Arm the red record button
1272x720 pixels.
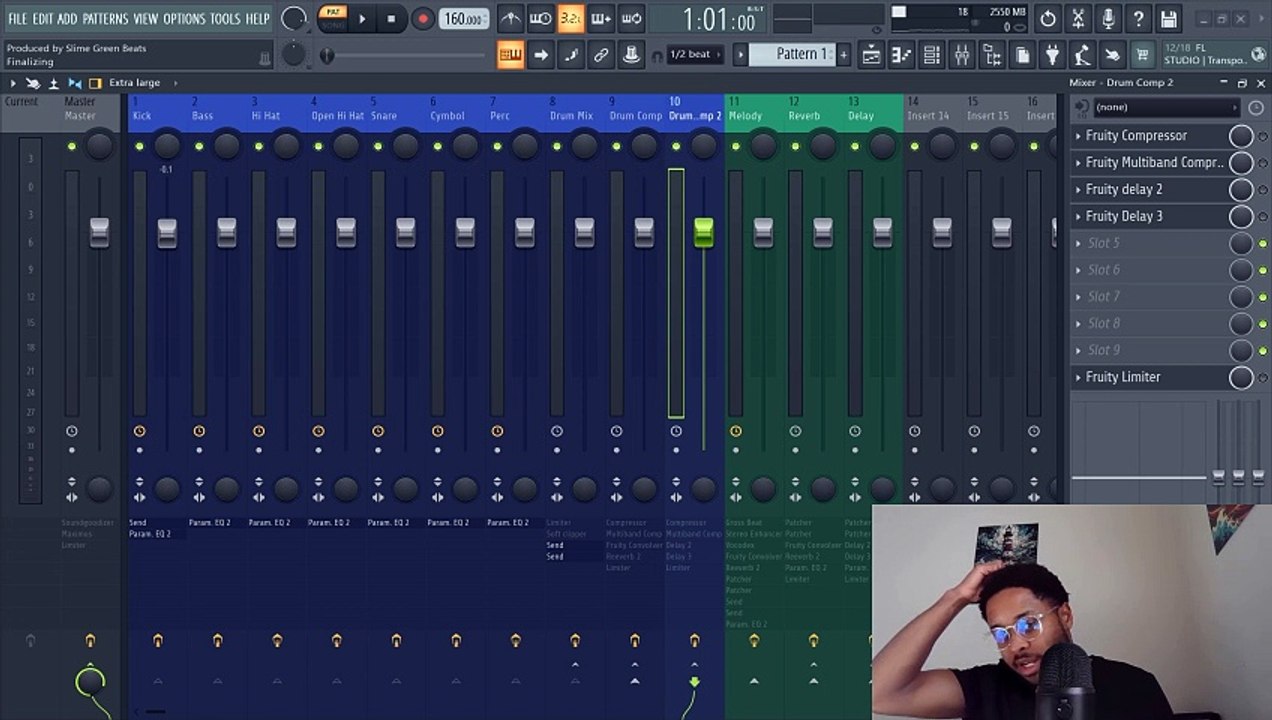(423, 18)
